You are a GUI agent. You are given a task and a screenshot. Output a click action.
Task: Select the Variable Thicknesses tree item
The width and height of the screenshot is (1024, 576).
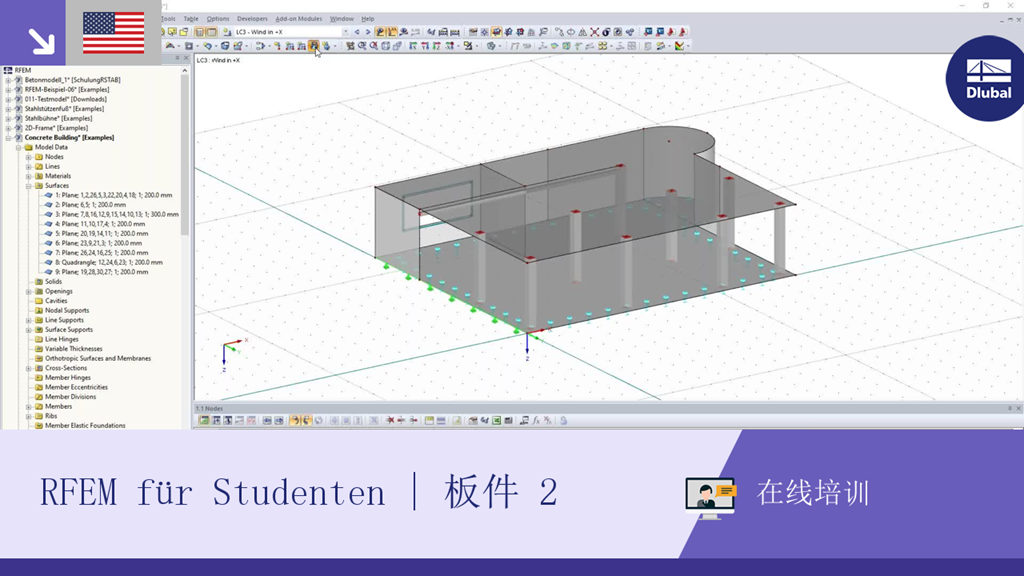coord(74,349)
